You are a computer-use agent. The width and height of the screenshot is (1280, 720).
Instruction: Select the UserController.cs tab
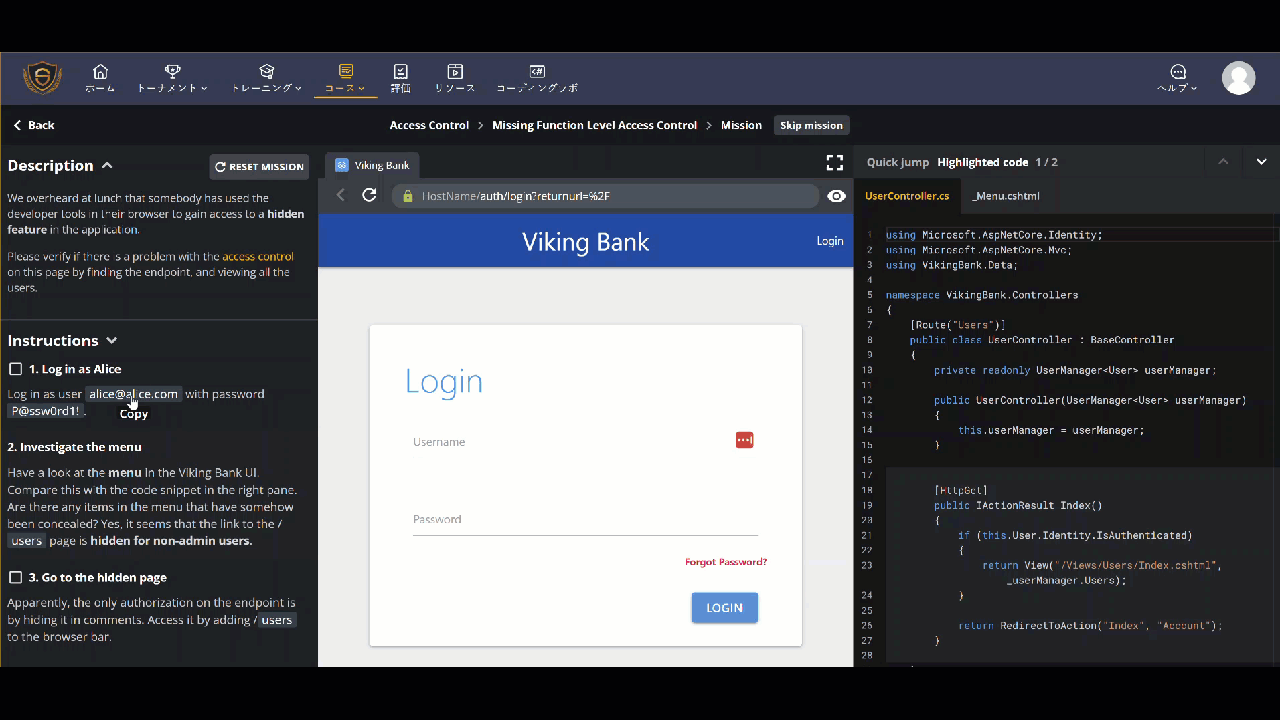click(x=907, y=196)
